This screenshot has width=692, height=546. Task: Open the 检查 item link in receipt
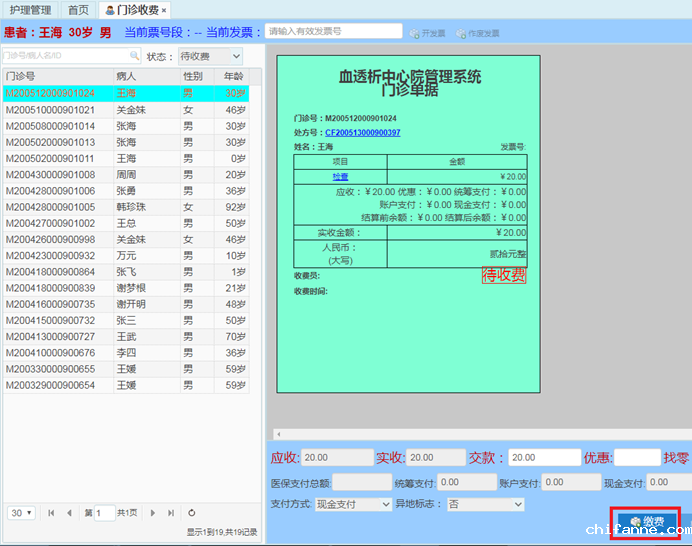click(340, 177)
